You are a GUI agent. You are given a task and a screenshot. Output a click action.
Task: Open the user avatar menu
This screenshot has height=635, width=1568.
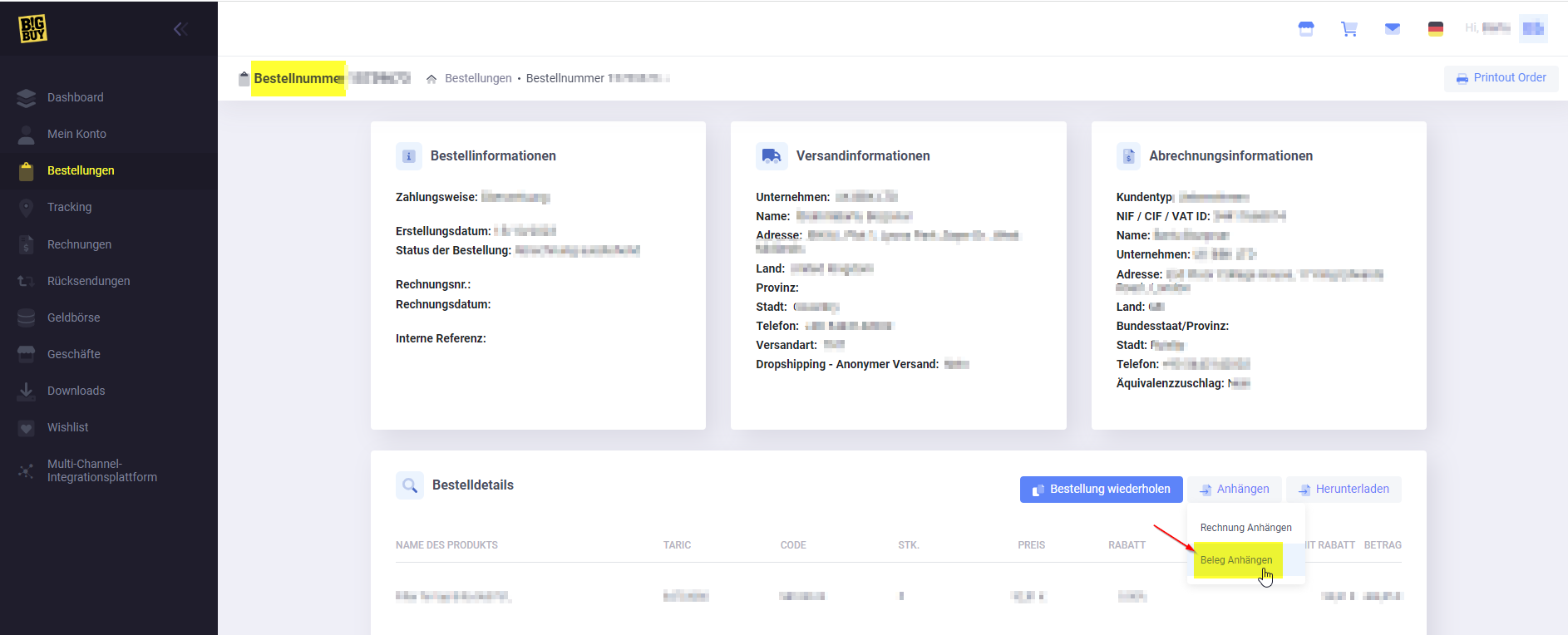click(1532, 28)
